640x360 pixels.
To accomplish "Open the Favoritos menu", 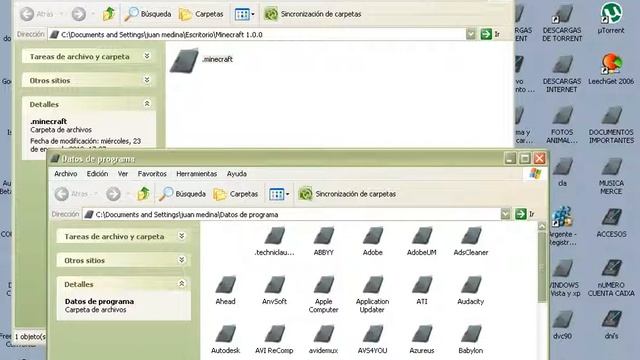I will pos(152,174).
